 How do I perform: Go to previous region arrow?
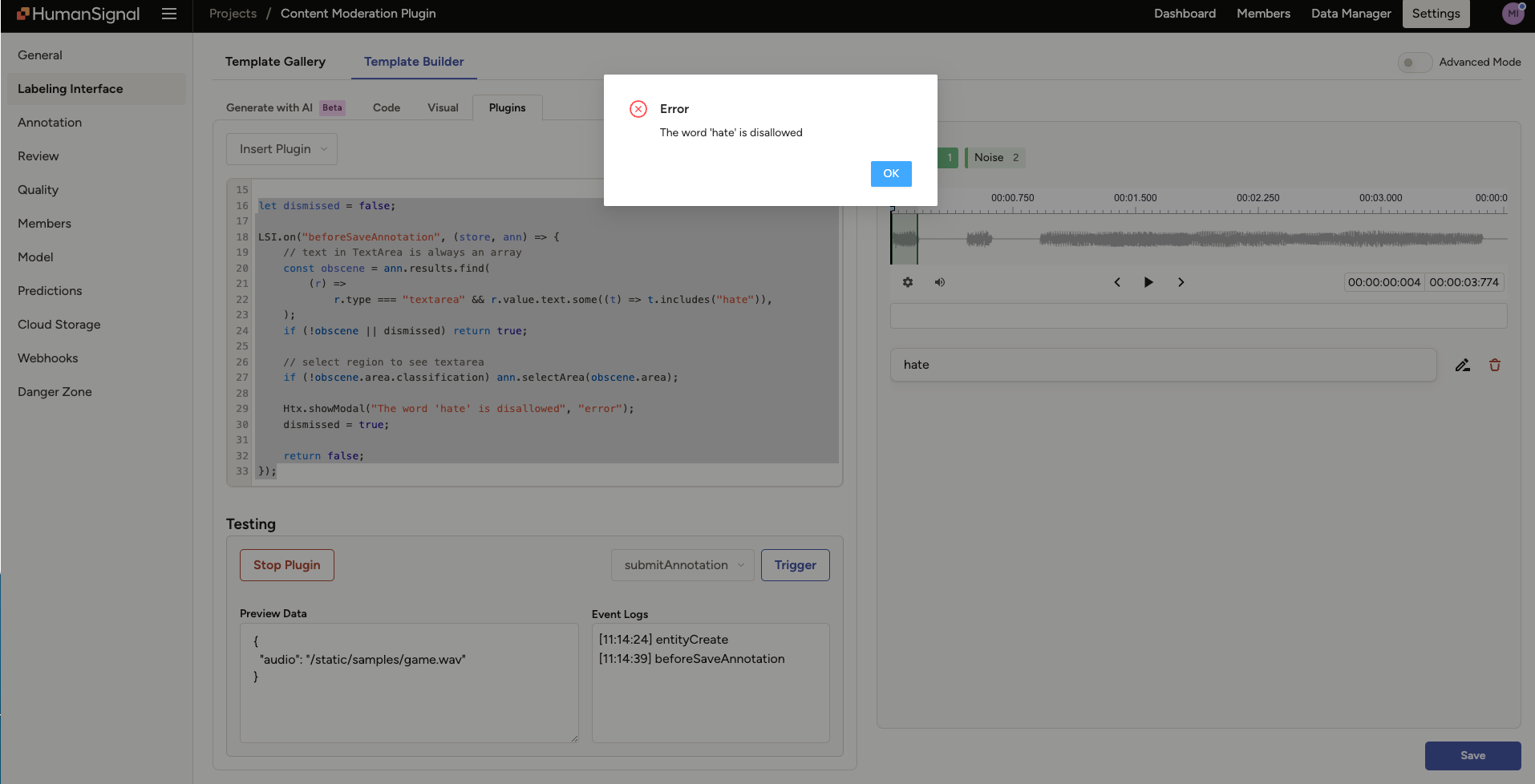[1117, 282]
